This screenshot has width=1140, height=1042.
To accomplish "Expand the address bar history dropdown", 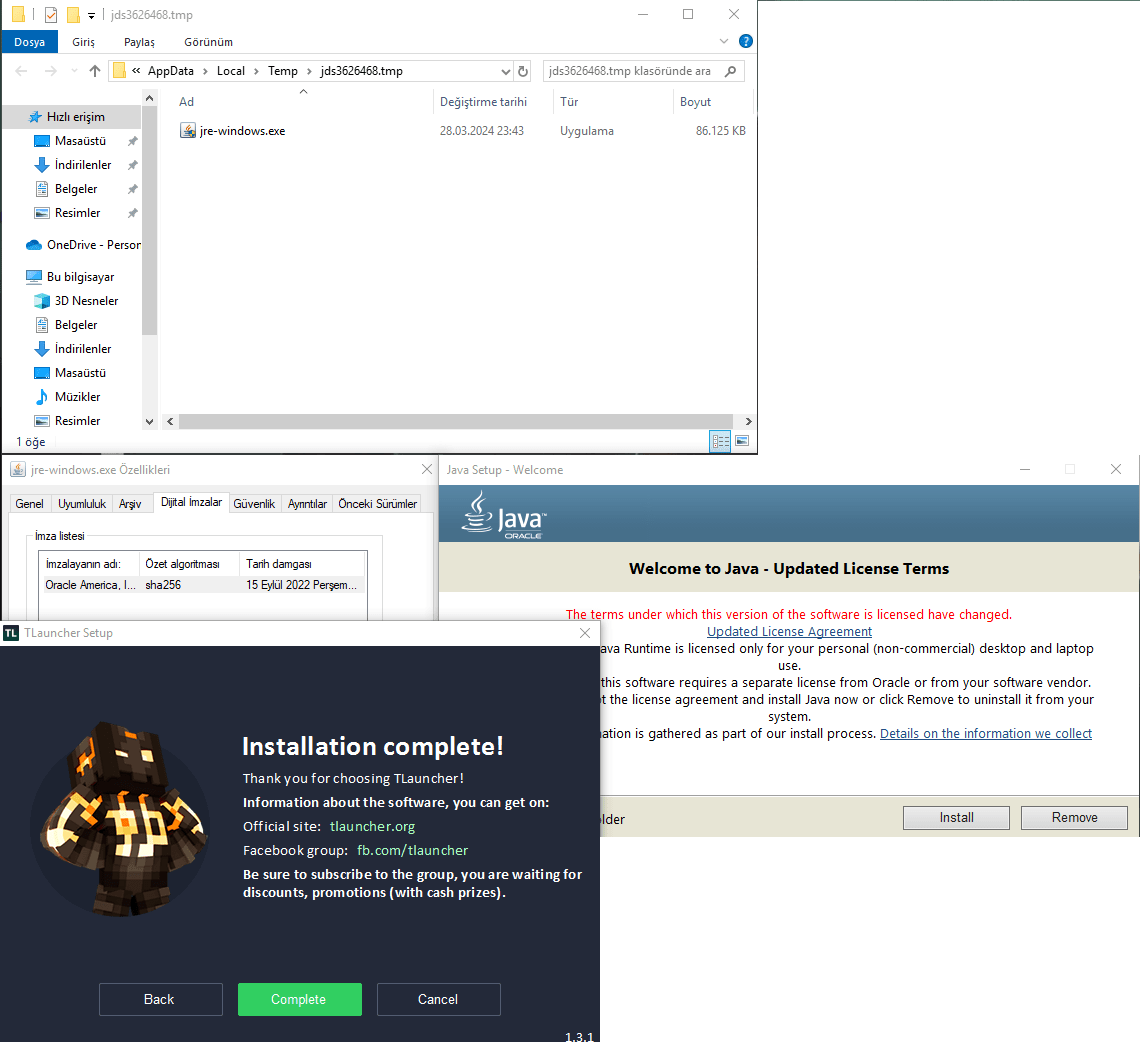I will [x=505, y=71].
